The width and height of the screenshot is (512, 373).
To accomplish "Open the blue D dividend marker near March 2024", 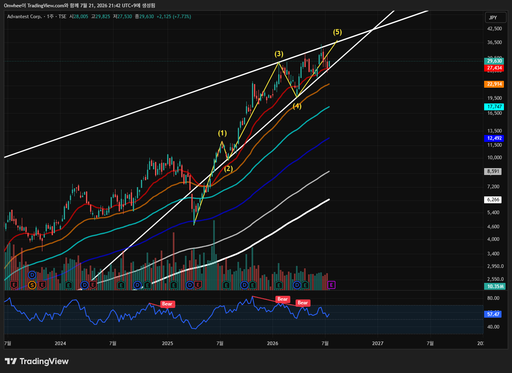I will [84, 285].
